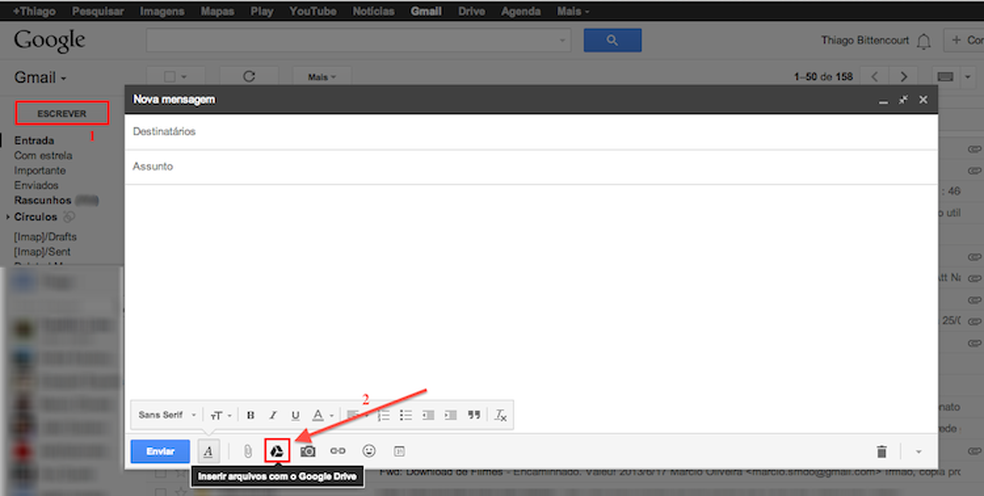Image resolution: width=984 pixels, height=496 pixels.
Task: Open Imagens in the top bar
Action: [x=162, y=11]
